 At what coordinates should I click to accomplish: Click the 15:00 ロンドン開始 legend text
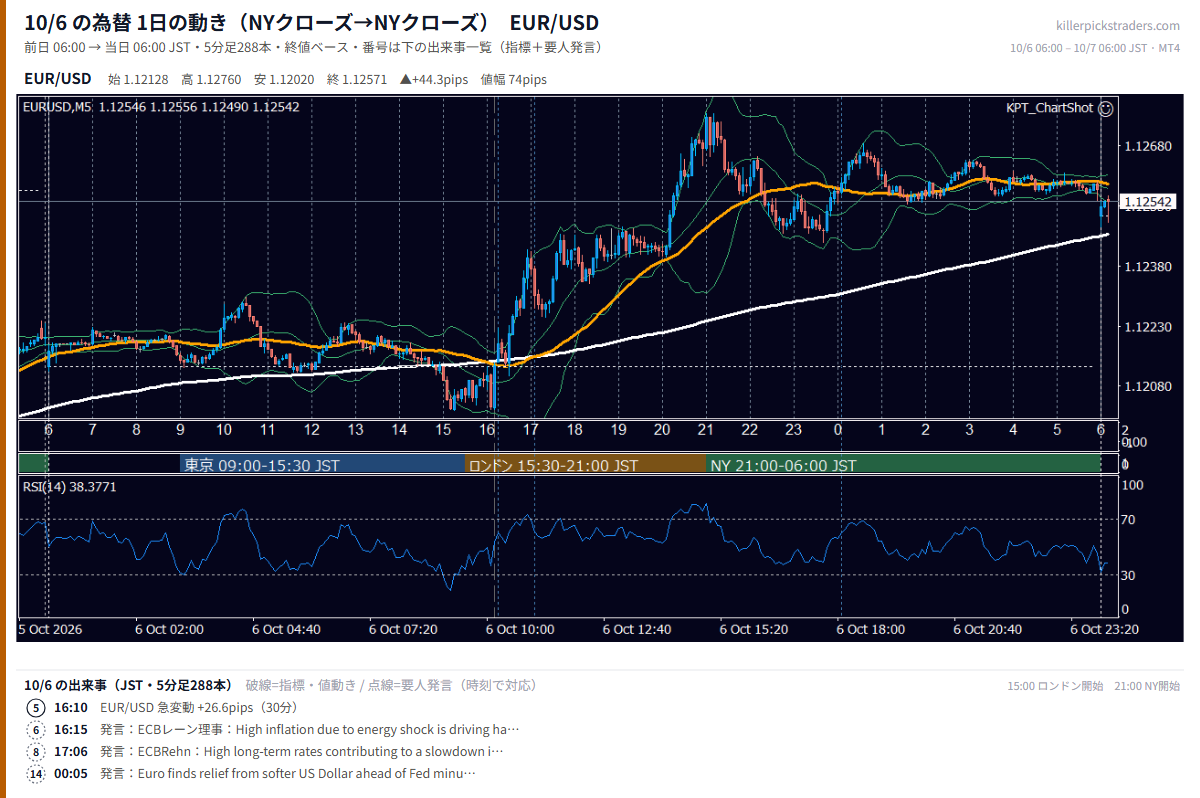1055,686
